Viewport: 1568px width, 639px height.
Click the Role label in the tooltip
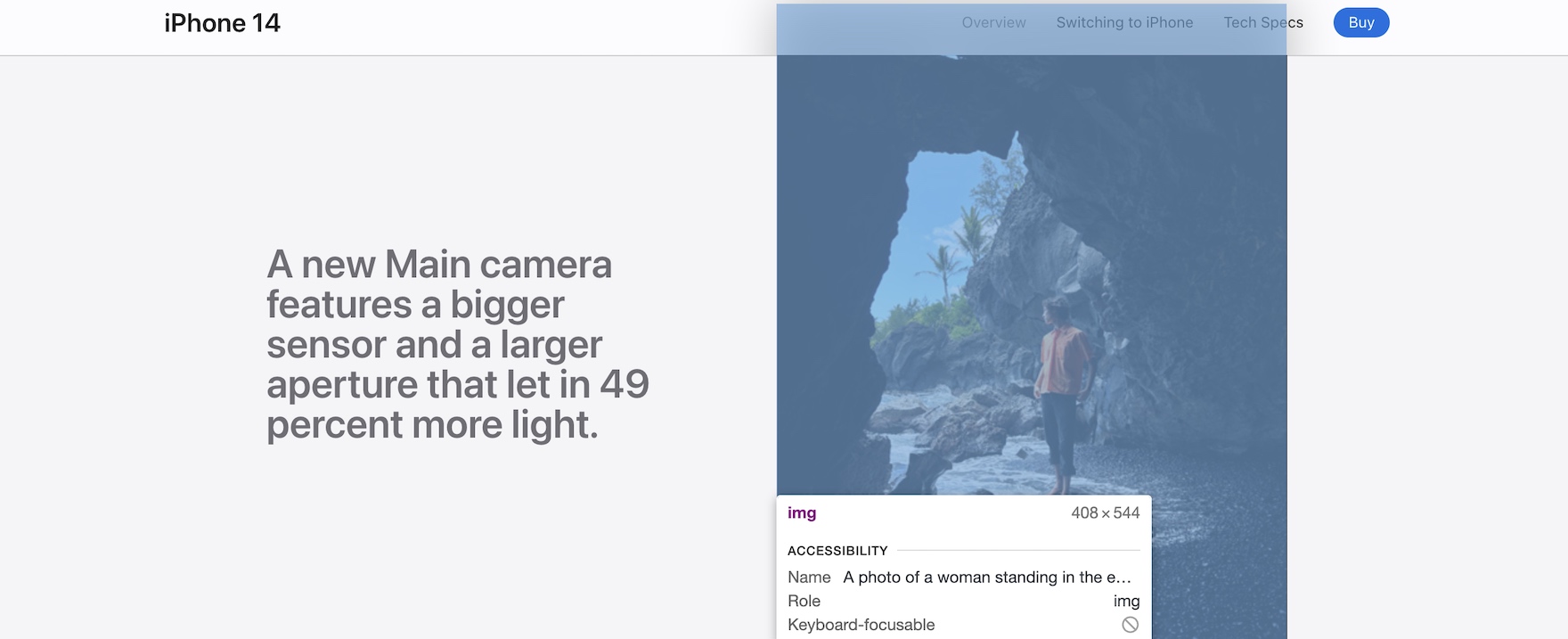coord(804,602)
